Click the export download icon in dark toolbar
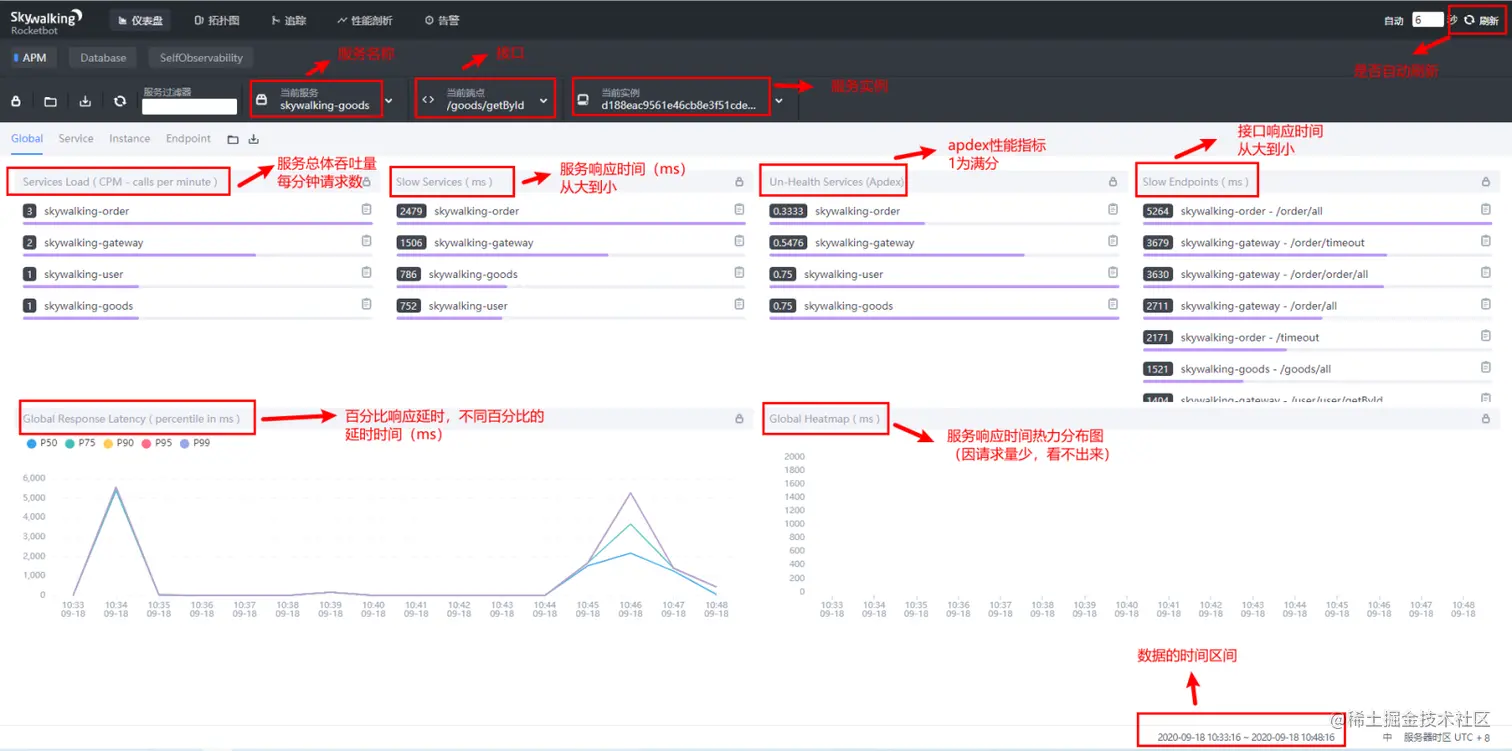 85,101
